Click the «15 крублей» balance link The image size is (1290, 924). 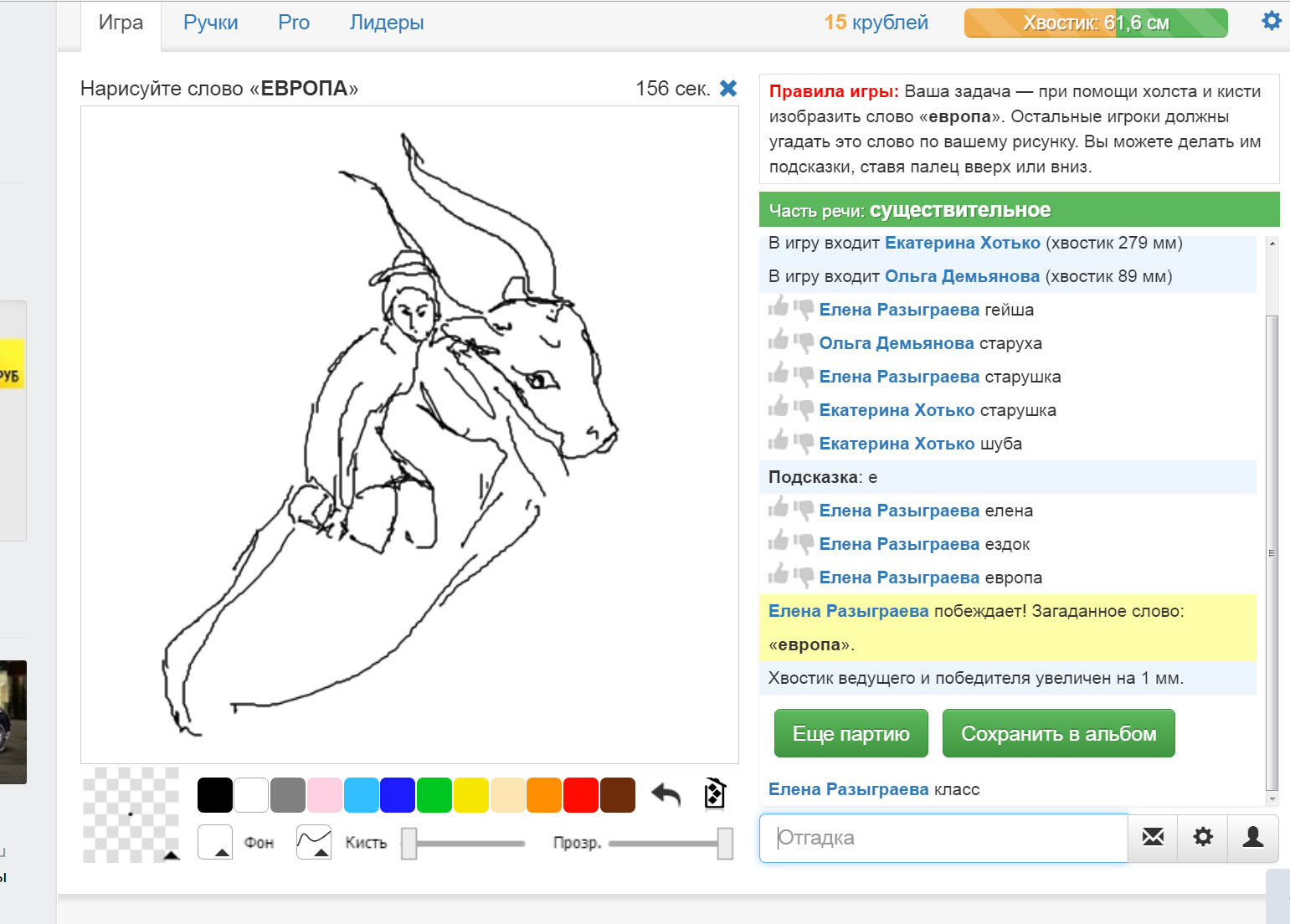tap(876, 23)
